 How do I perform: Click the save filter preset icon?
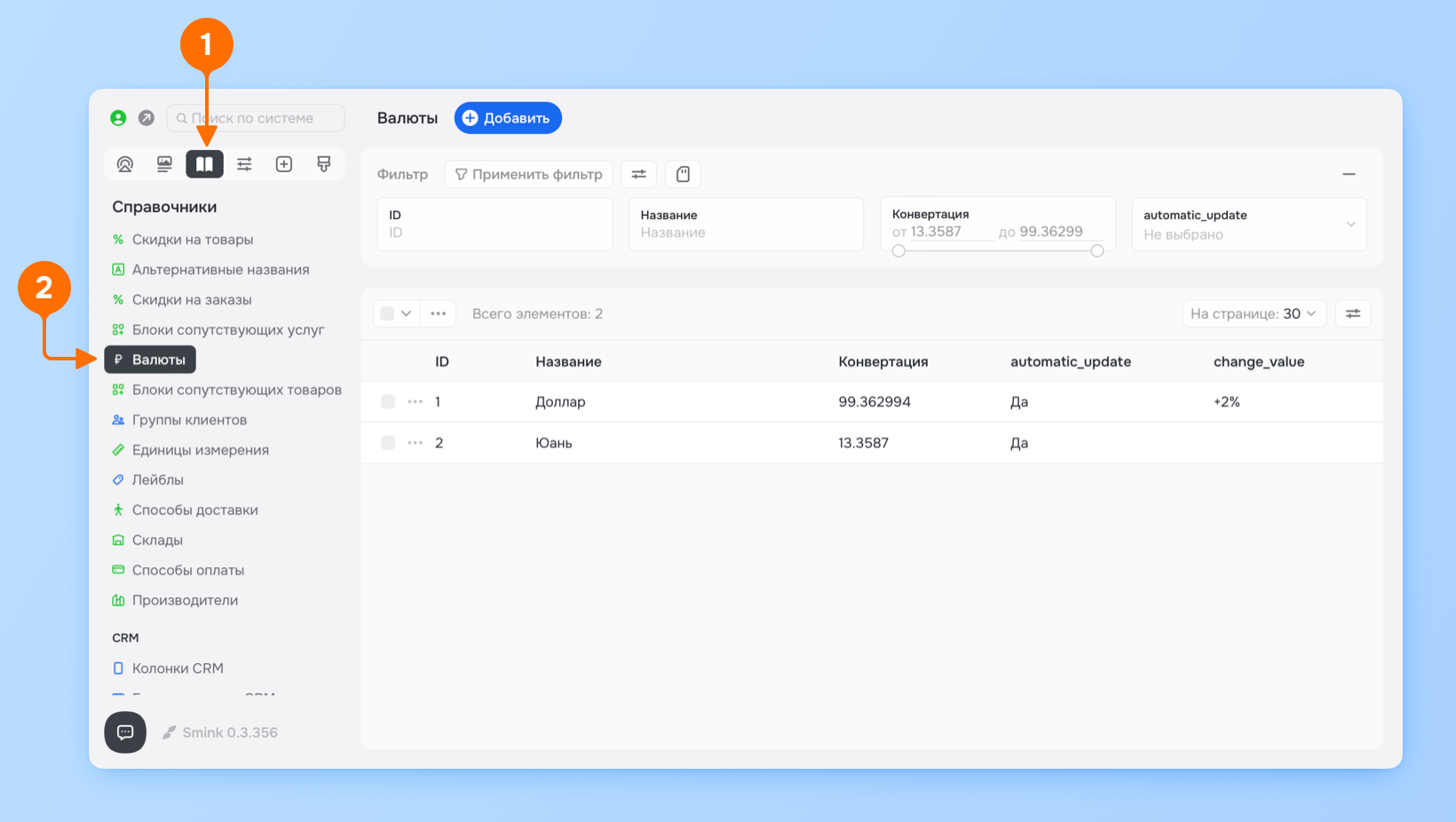coord(683,174)
